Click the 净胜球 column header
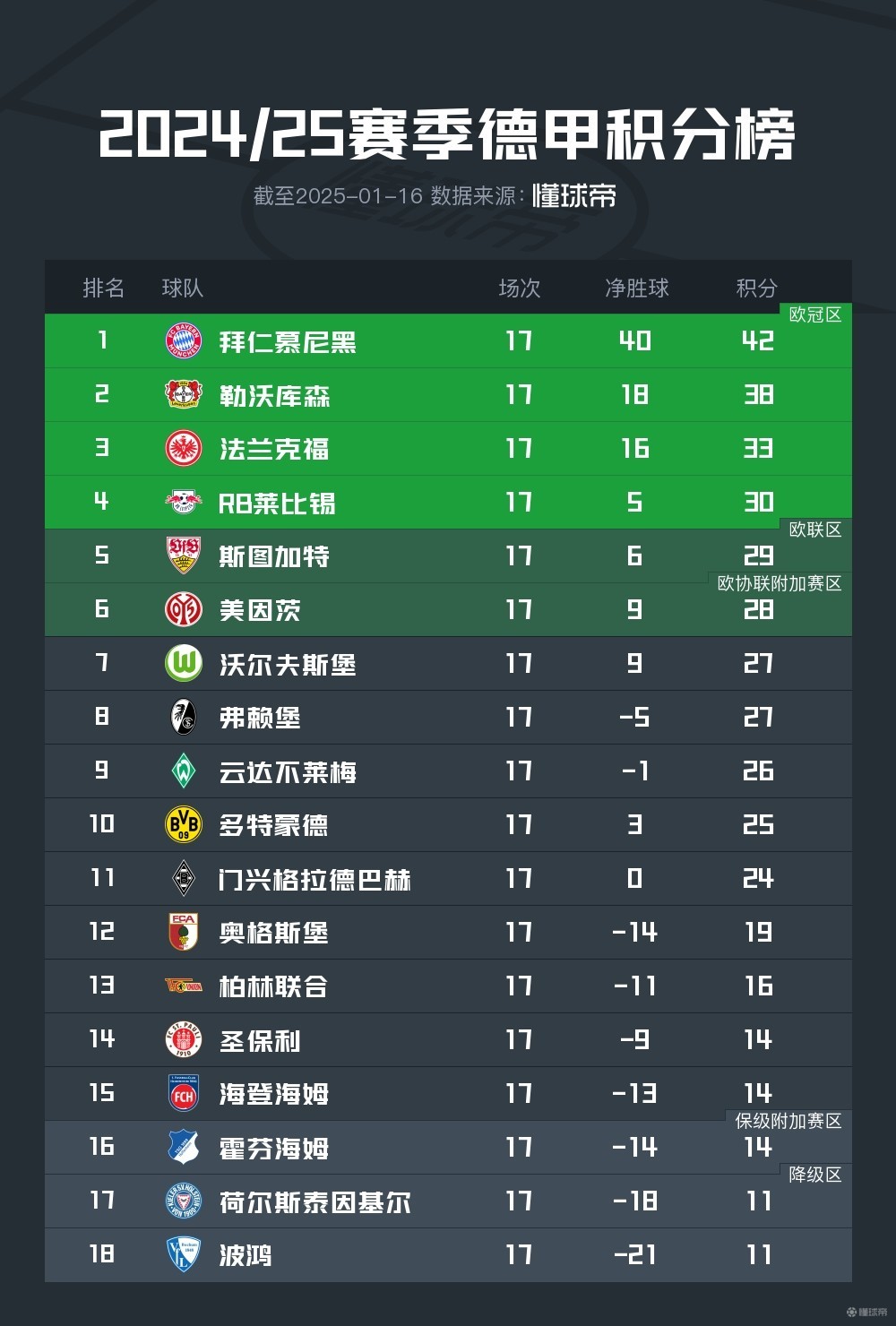 pos(636,288)
